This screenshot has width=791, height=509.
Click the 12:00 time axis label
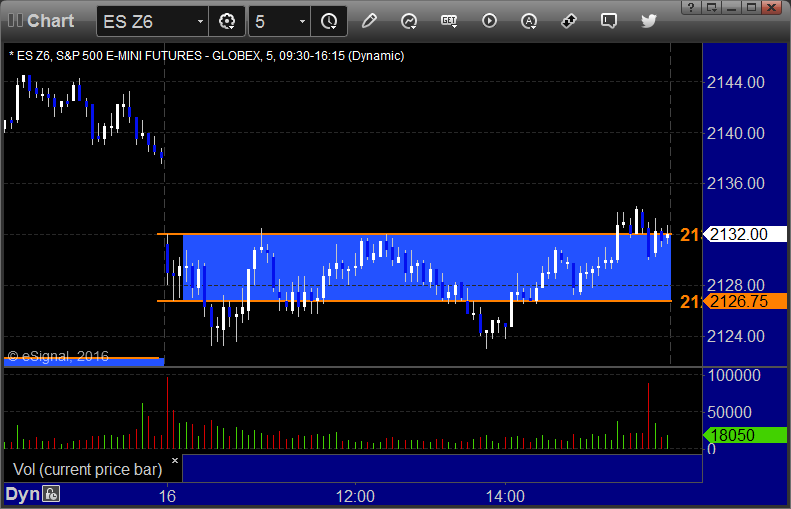coord(355,496)
